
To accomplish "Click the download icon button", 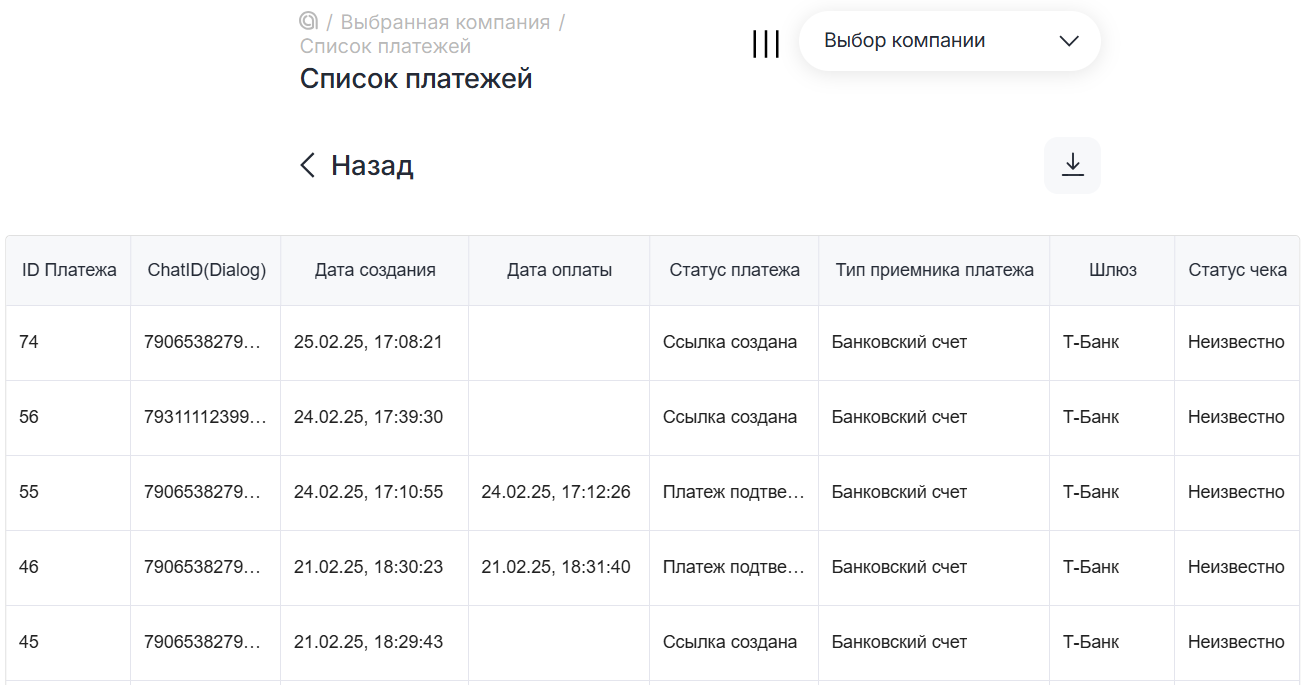I will [x=1072, y=165].
